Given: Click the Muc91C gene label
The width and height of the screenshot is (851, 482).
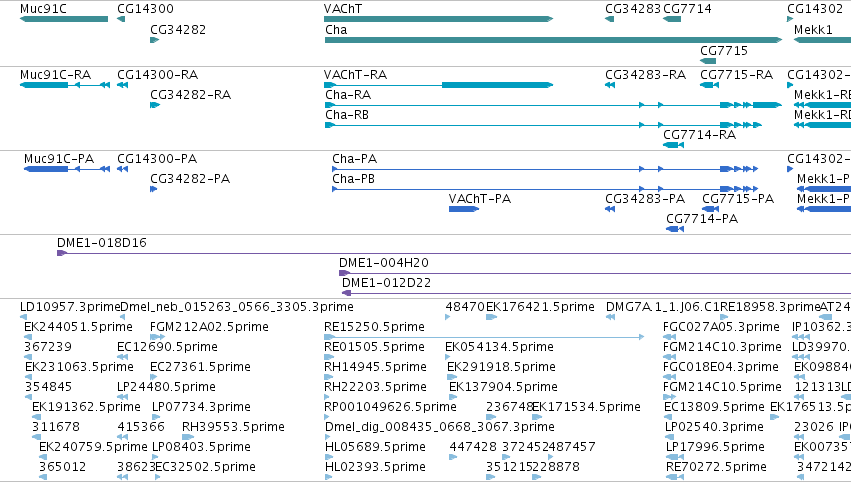Looking at the screenshot, I should [43, 9].
